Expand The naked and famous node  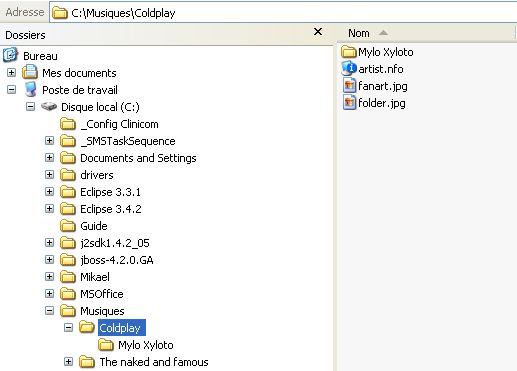pos(68,362)
